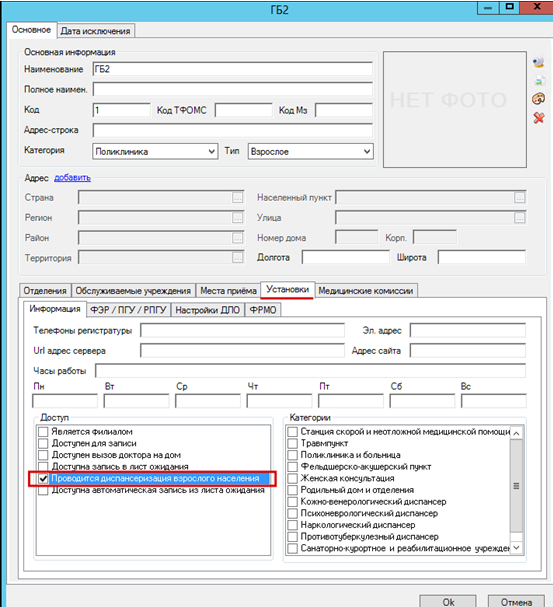Image resolution: width=553 pixels, height=607 pixels.
Task: Check Родильный дом и отделения category
Action: tap(293, 490)
